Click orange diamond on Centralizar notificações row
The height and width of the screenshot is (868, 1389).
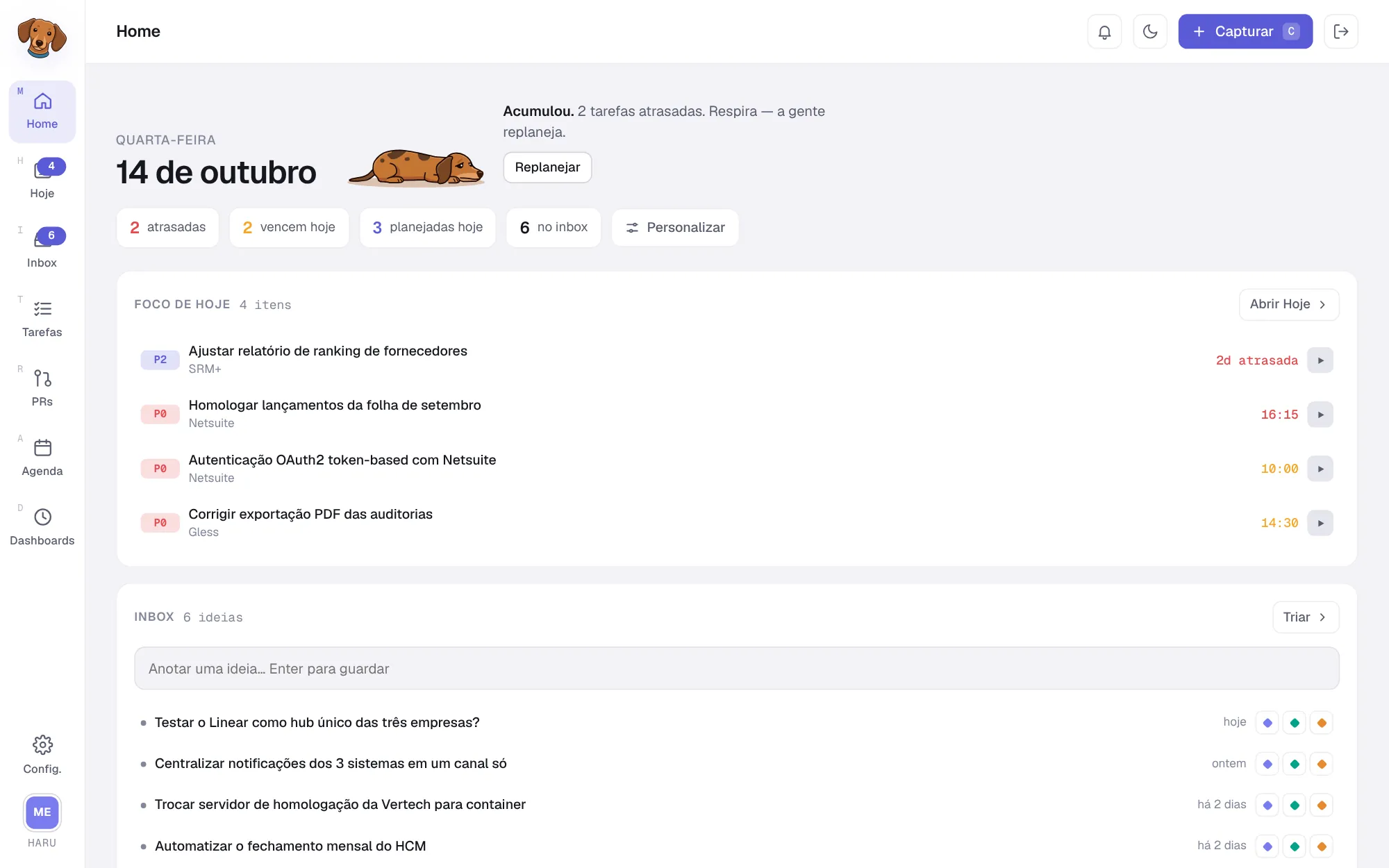[1322, 764]
